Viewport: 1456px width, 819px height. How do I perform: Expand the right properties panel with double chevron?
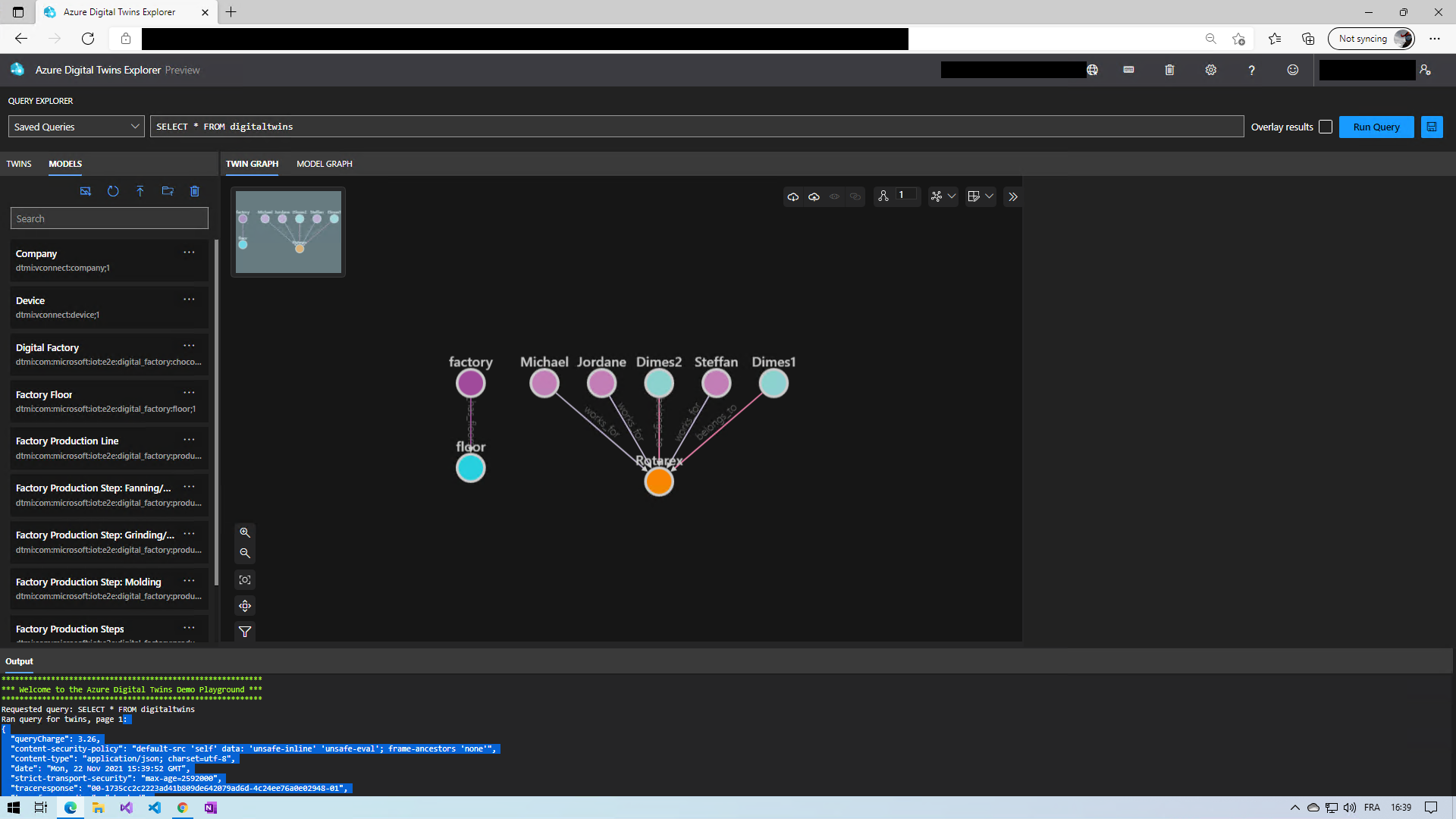click(1013, 196)
